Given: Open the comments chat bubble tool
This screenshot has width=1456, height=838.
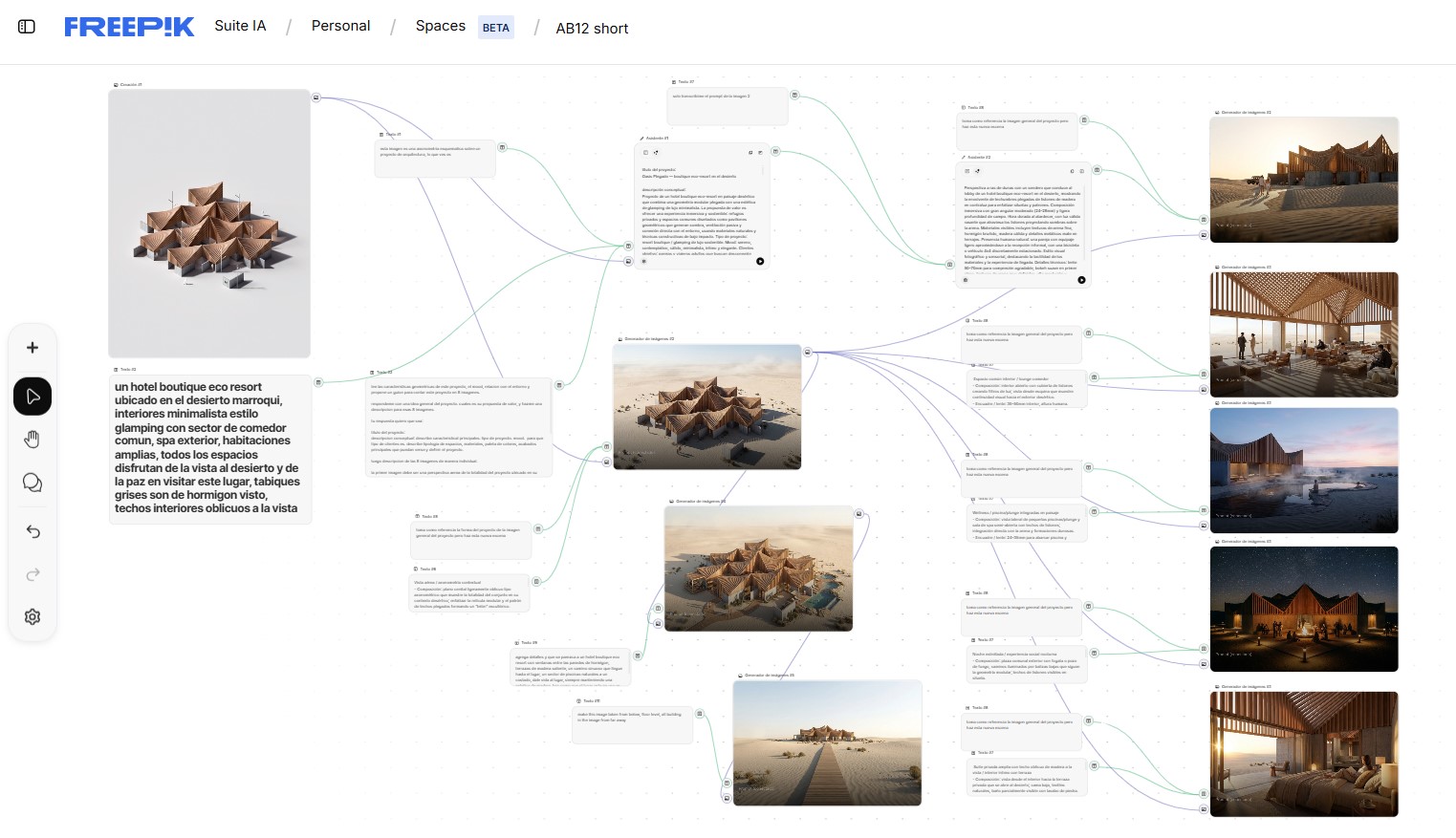Looking at the screenshot, I should pos(33,483).
